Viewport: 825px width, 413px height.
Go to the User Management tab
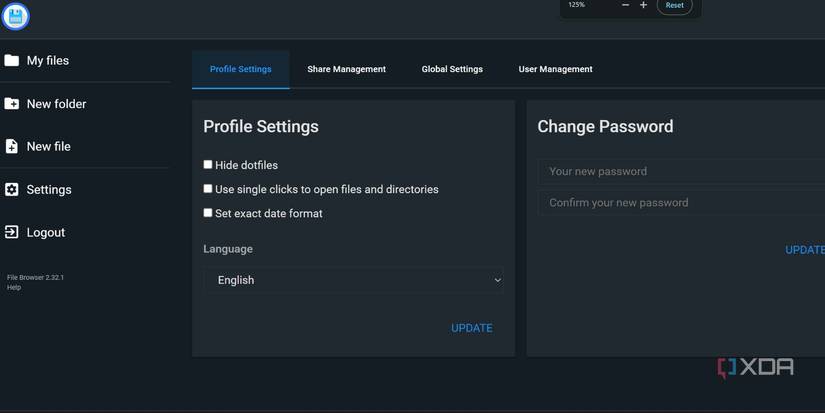[x=555, y=69]
